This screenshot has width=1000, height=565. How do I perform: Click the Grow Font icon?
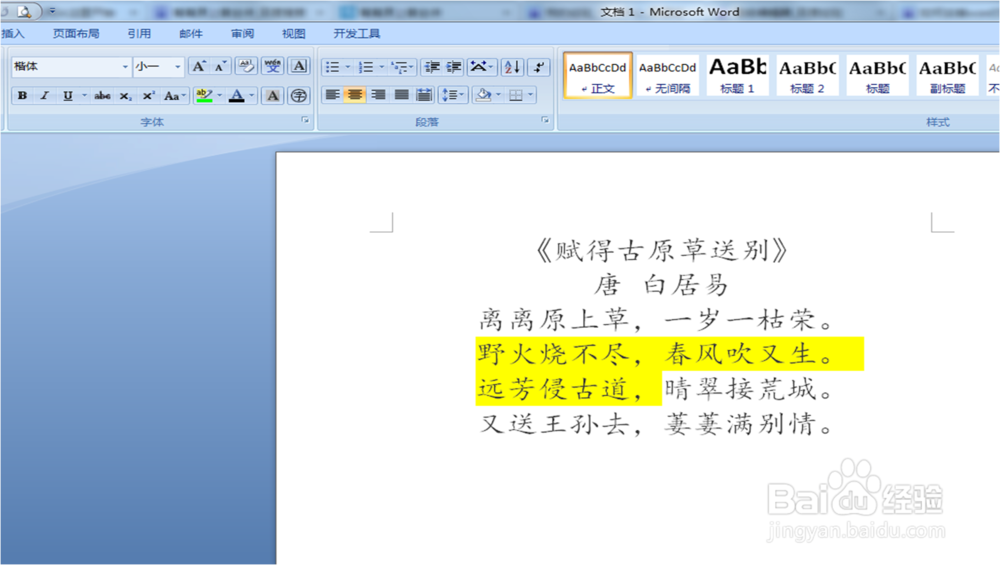point(200,66)
